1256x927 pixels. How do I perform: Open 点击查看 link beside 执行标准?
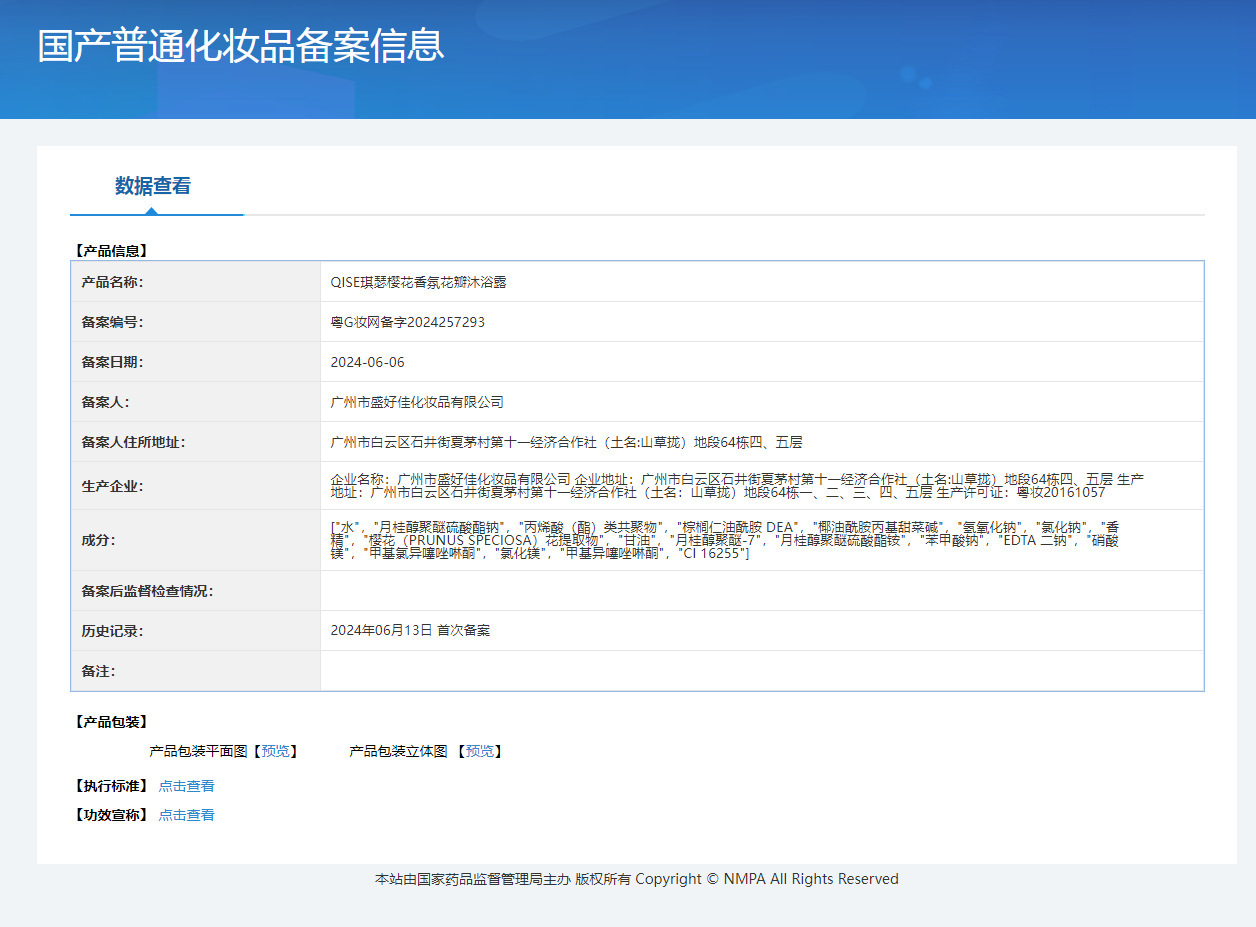pos(186,786)
